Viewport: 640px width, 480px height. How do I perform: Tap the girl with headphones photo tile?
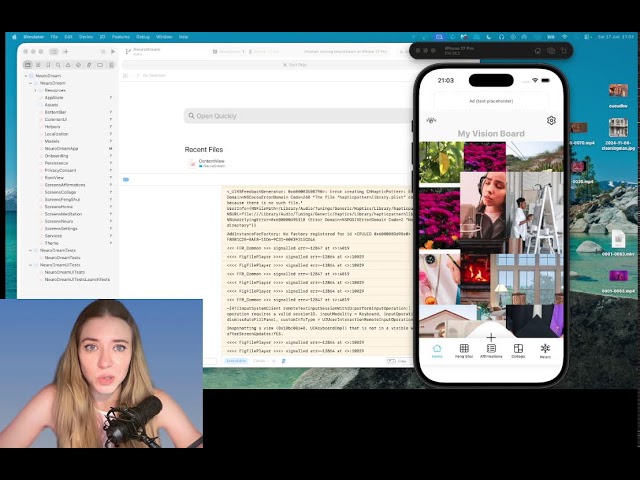pos(483,206)
